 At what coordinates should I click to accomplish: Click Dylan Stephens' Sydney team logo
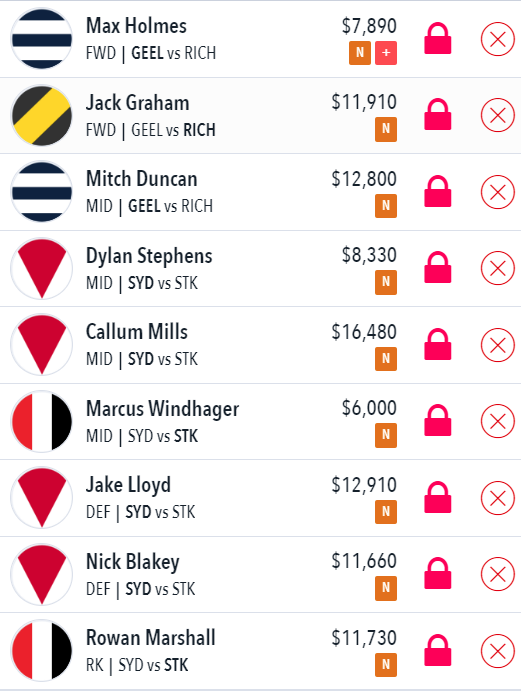[41, 268]
